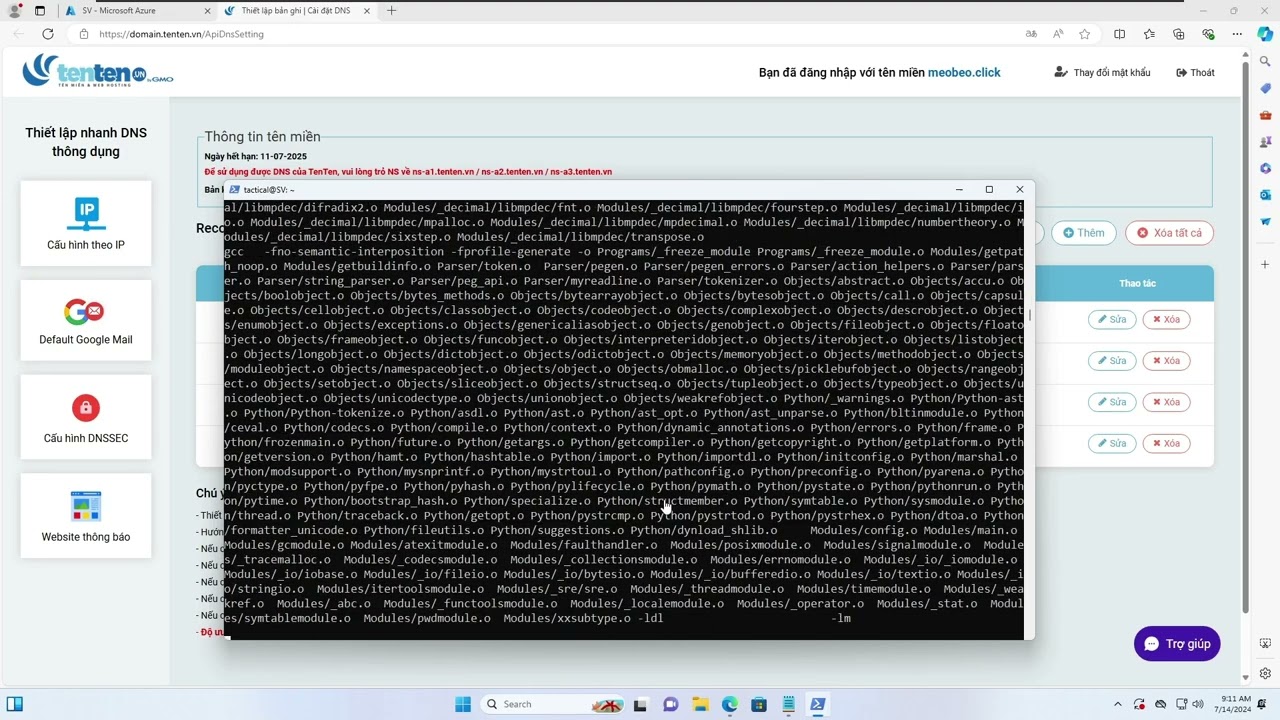Open Browser essentials heart icon
1280x720 pixels.
pos(1208,34)
